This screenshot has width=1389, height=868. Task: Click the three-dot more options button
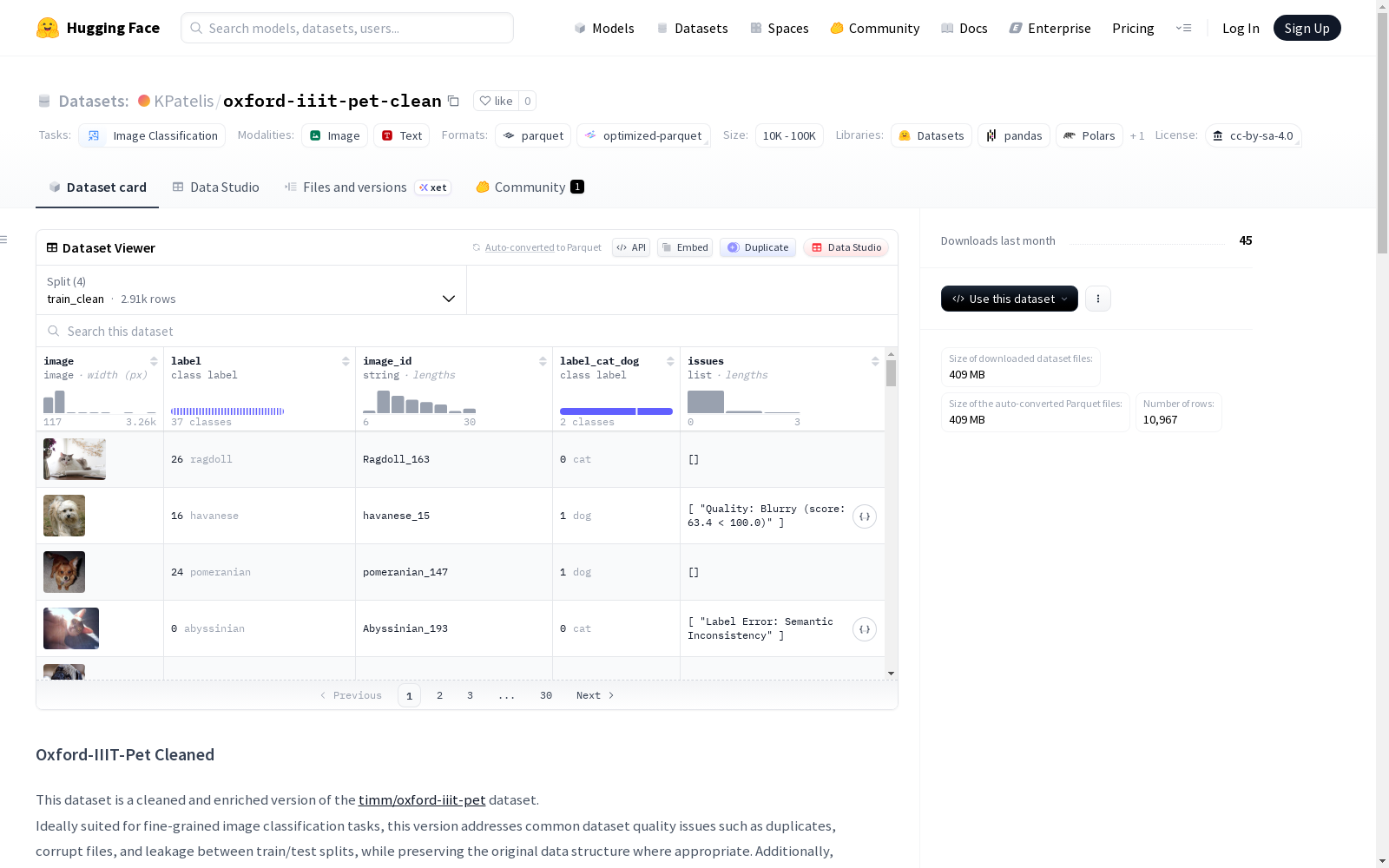pos(1098,299)
